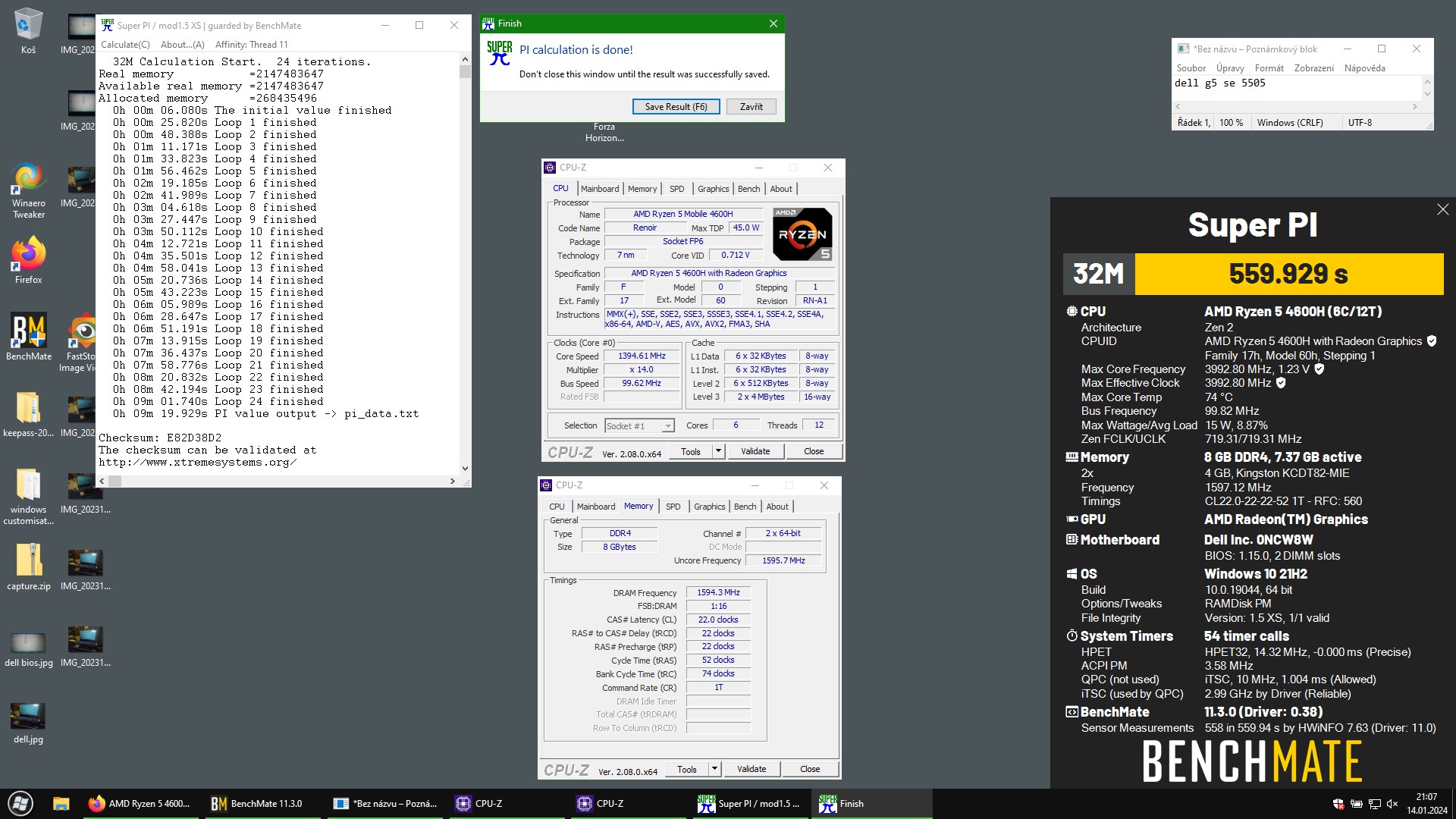This screenshot has width=1456, height=819.
Task: Open Calculate(C) menu in Super PI
Action: click(125, 45)
